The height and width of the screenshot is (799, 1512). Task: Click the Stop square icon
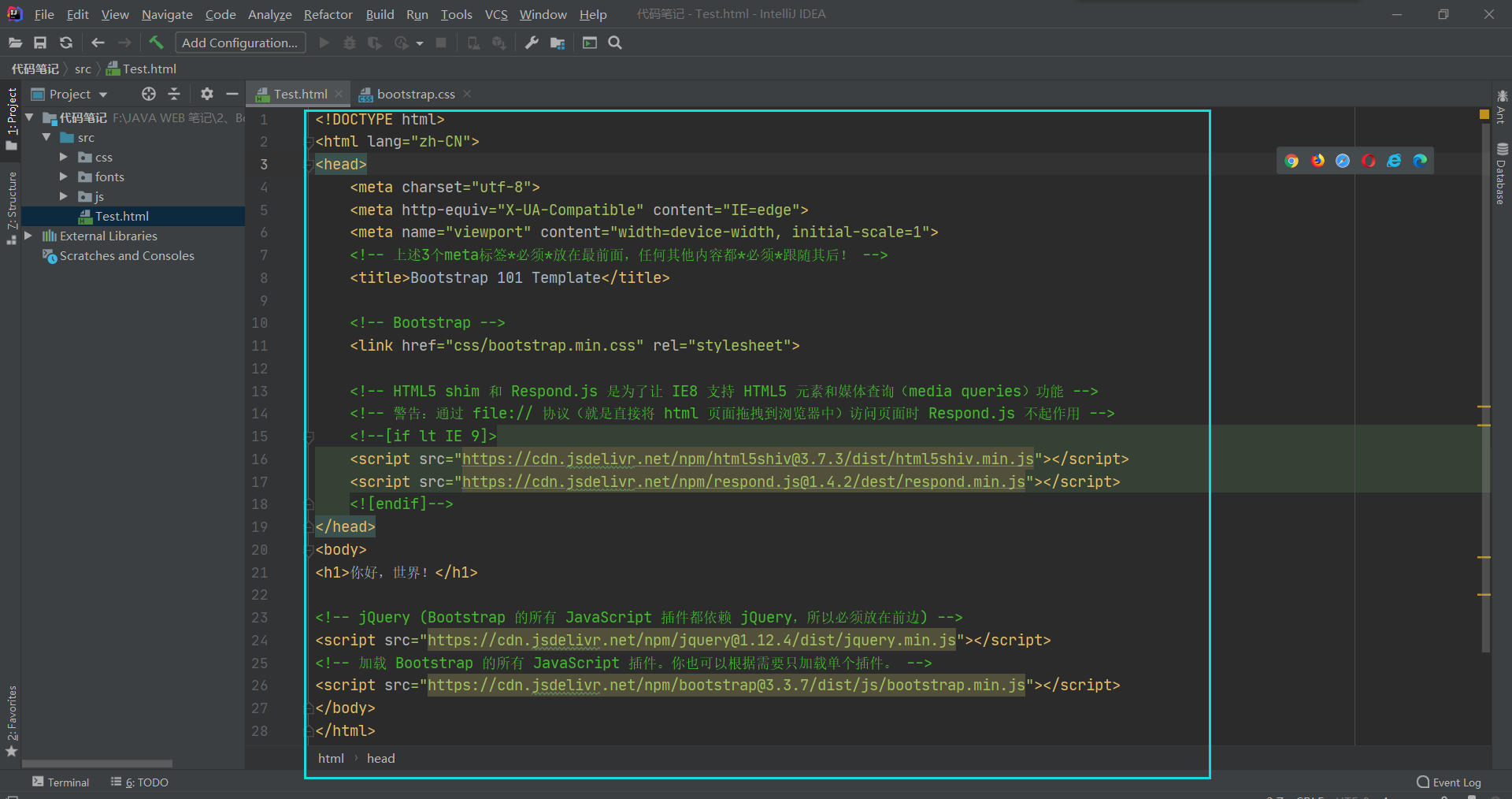pyautogui.click(x=441, y=43)
